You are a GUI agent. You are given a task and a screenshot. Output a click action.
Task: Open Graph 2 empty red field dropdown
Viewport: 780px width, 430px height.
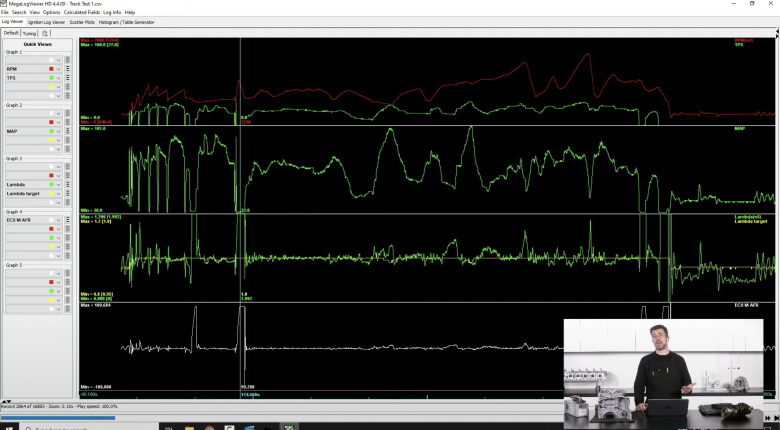coord(58,122)
